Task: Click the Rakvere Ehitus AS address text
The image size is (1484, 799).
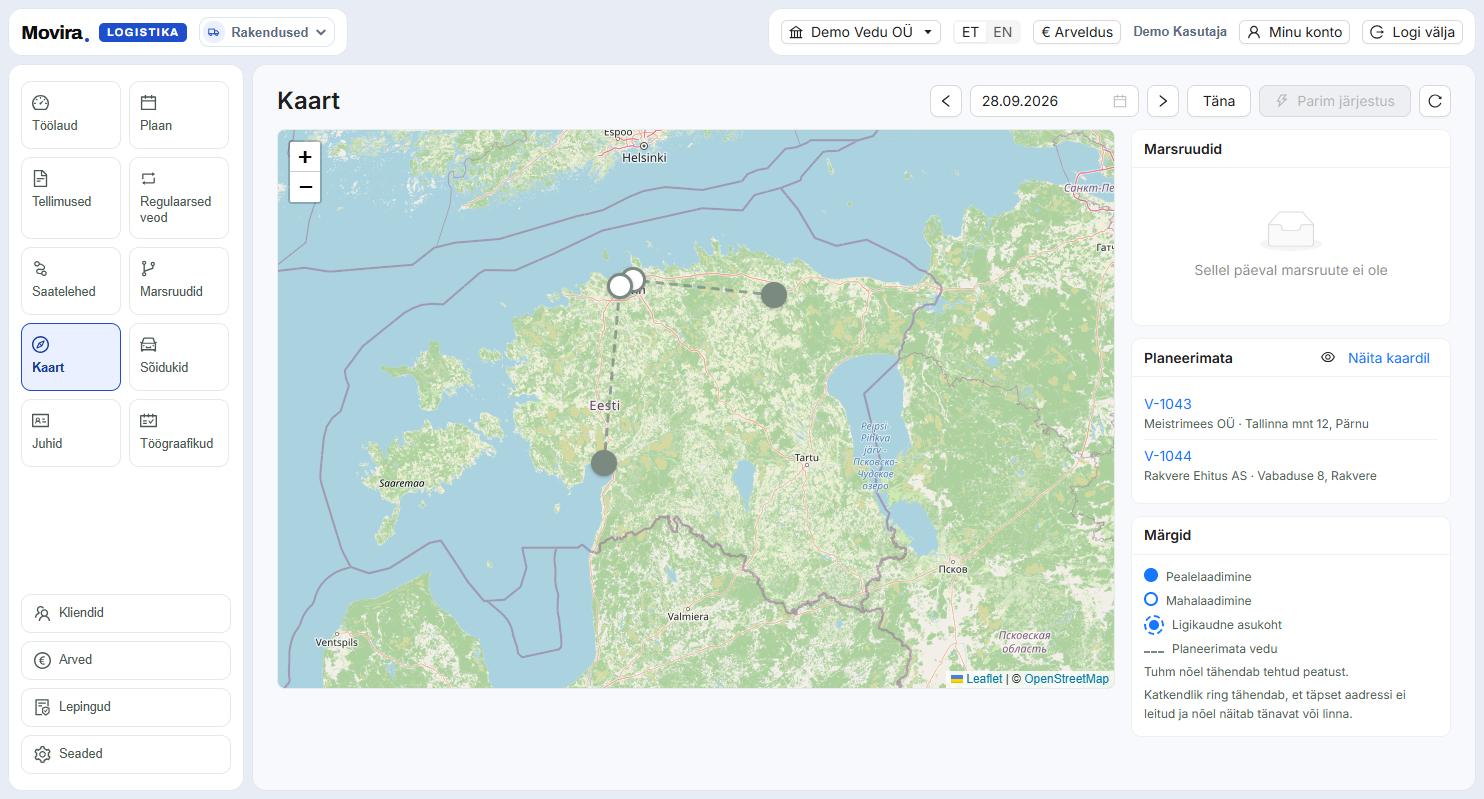Action: pos(1260,476)
